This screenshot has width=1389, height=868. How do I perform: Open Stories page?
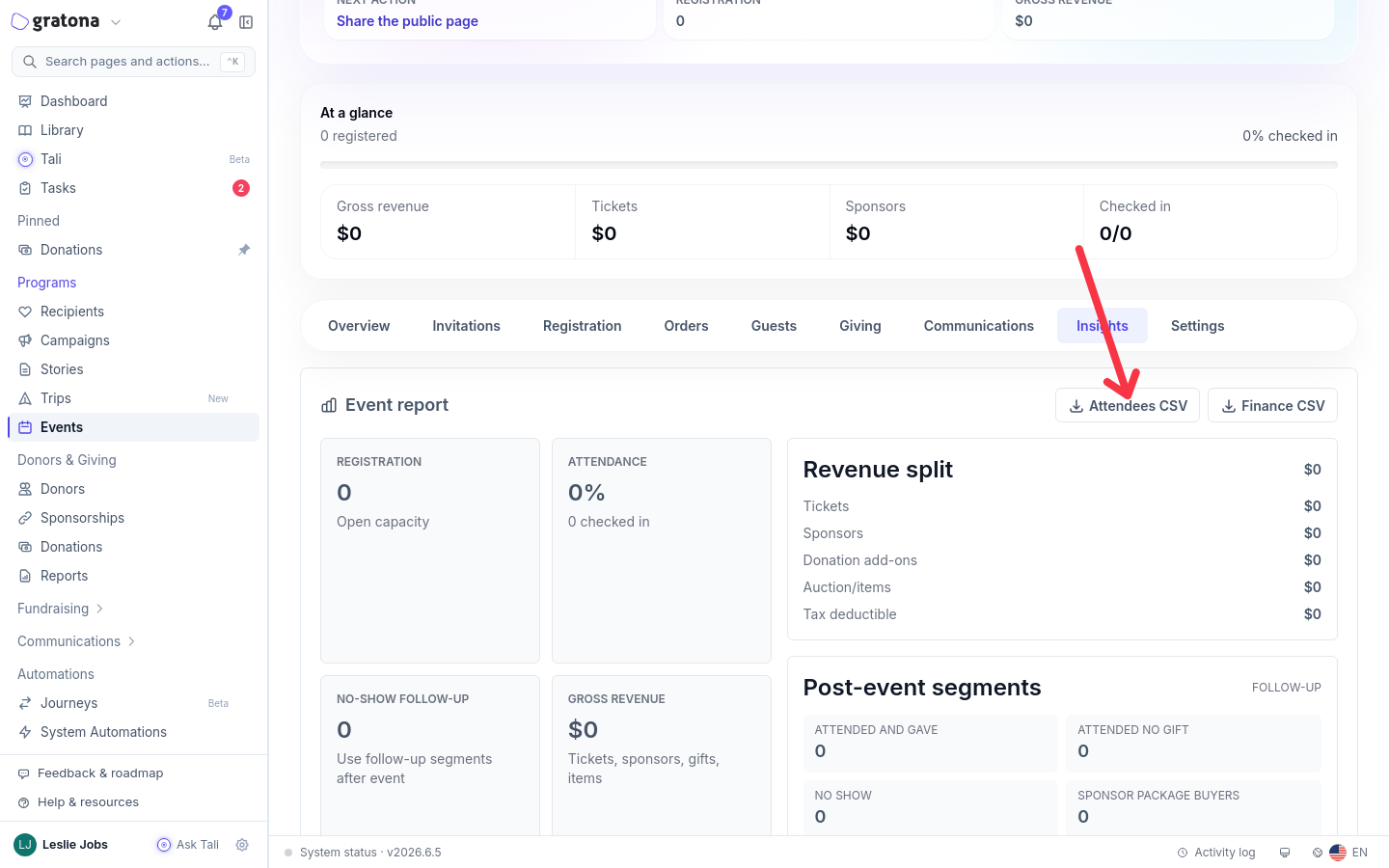(x=133, y=369)
